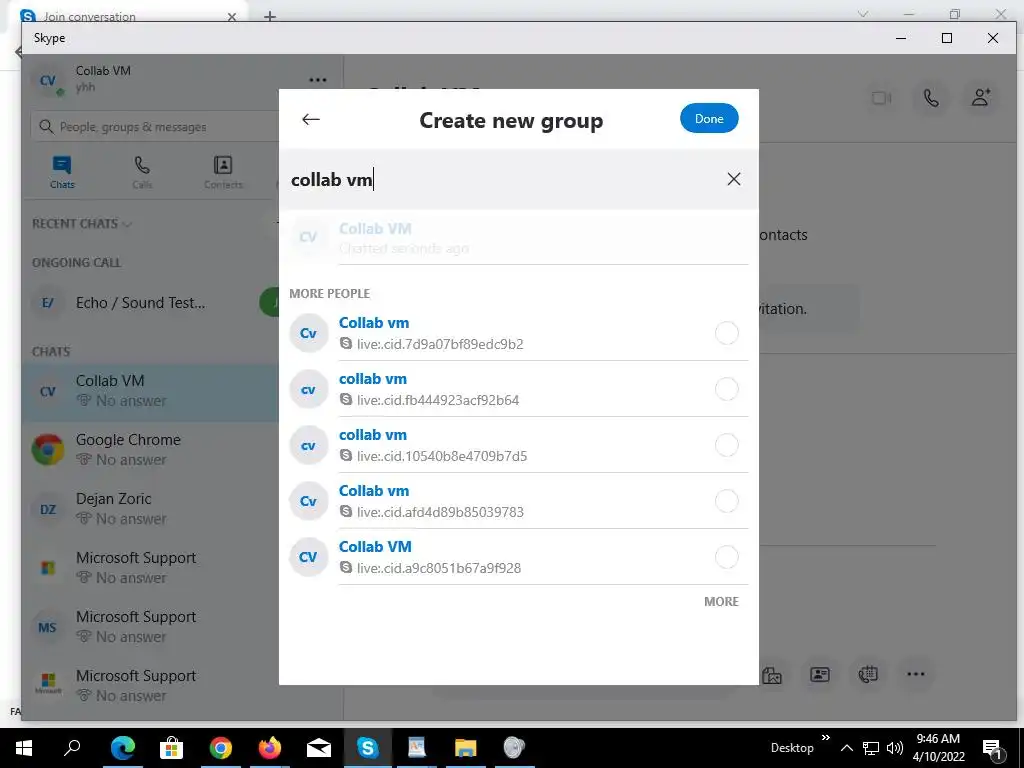The image size is (1024, 768).
Task: Select the radio for live:.cid.a9c8051b67a9f928
Action: coord(726,557)
